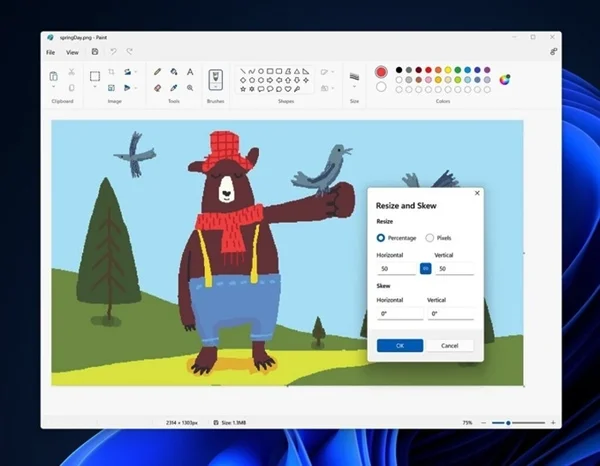Expand the Flip dropdown arrow

pyautogui.click(x=136, y=88)
